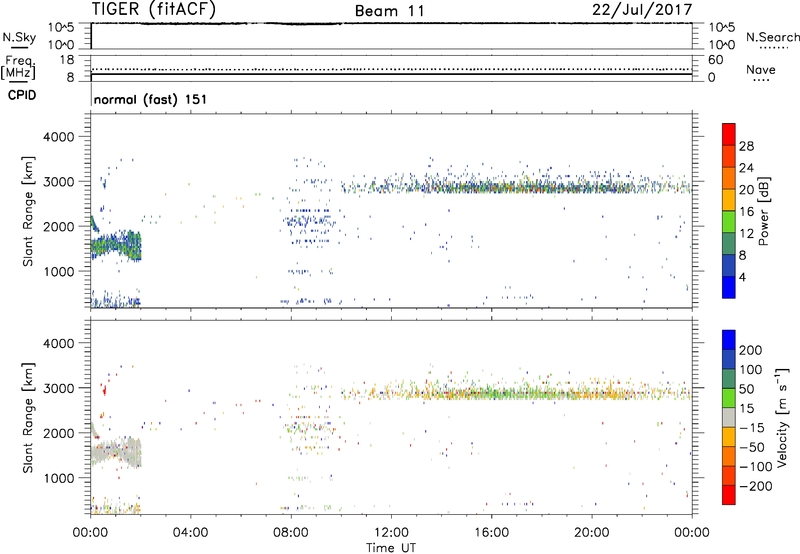Click the 4000 tick of velocity panel
The image size is (800, 554).
point(59,343)
